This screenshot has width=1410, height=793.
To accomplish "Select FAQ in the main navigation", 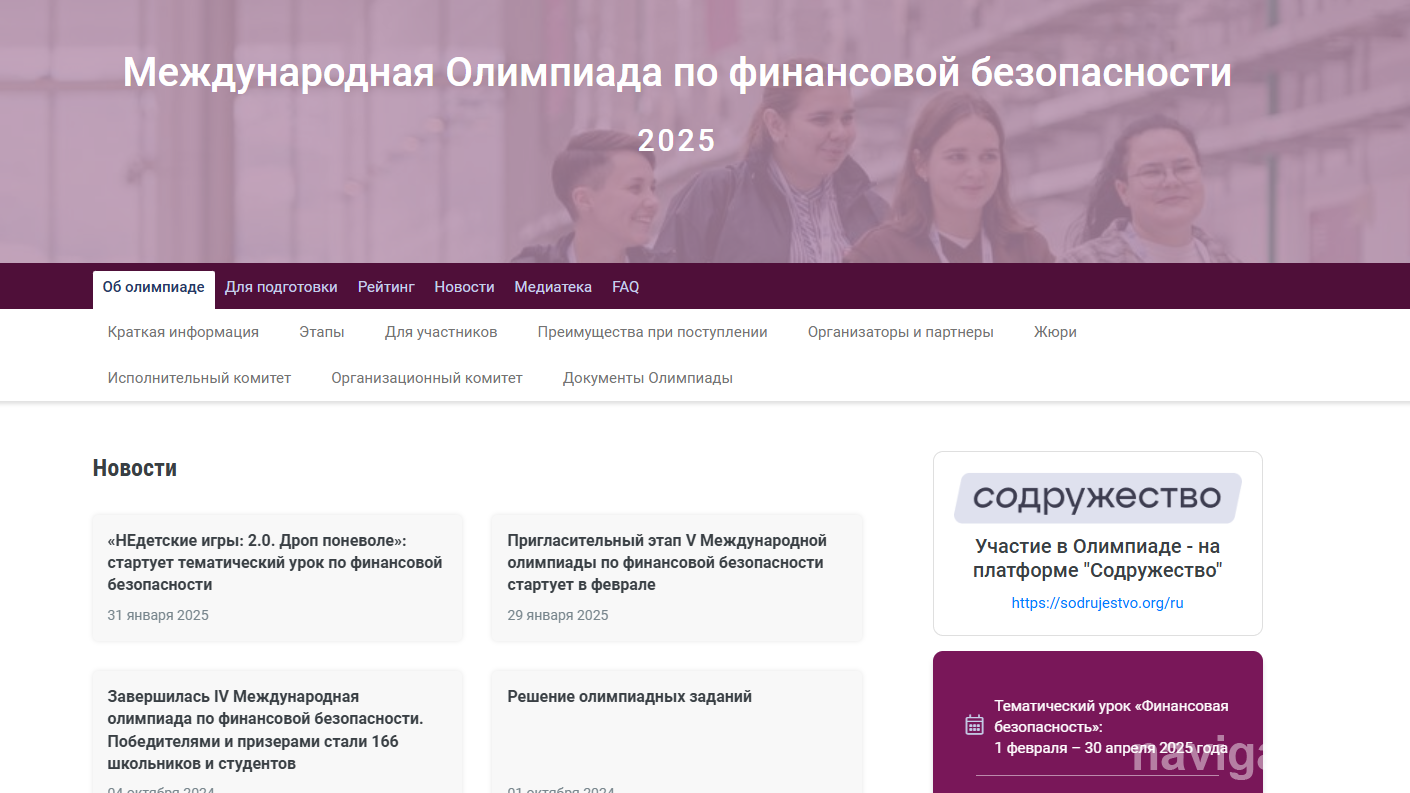I will (x=625, y=288).
